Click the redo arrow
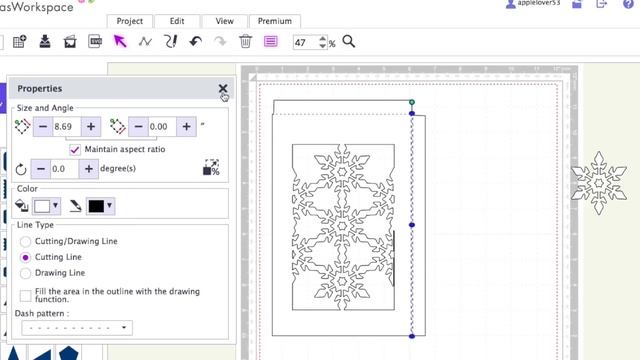The width and height of the screenshot is (640, 360). tap(220, 42)
